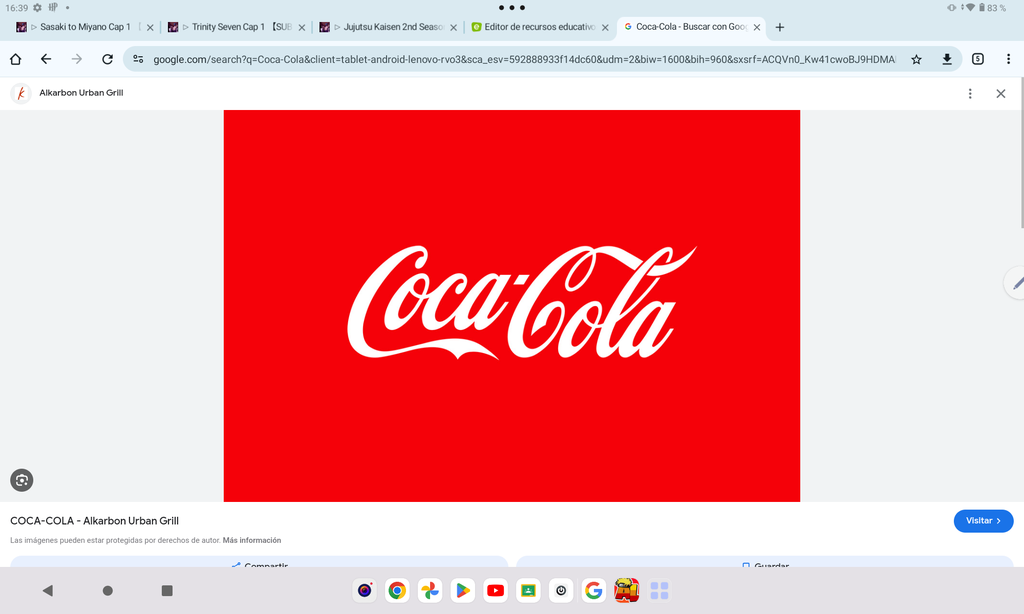Screen dimensions: 1024x614
Task: Open YouTube from the taskbar
Action: (496, 590)
